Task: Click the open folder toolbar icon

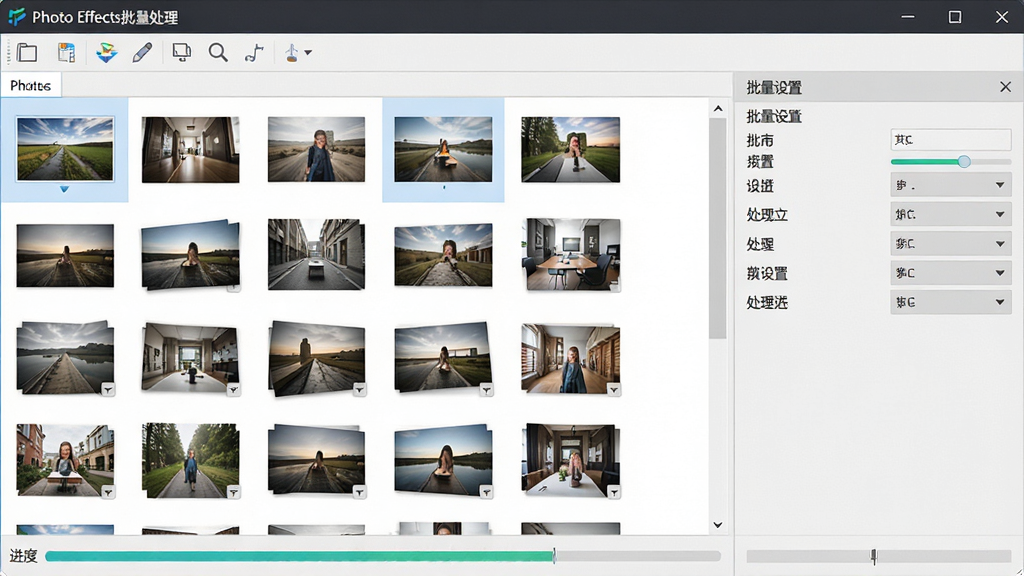Action: pyautogui.click(x=27, y=52)
